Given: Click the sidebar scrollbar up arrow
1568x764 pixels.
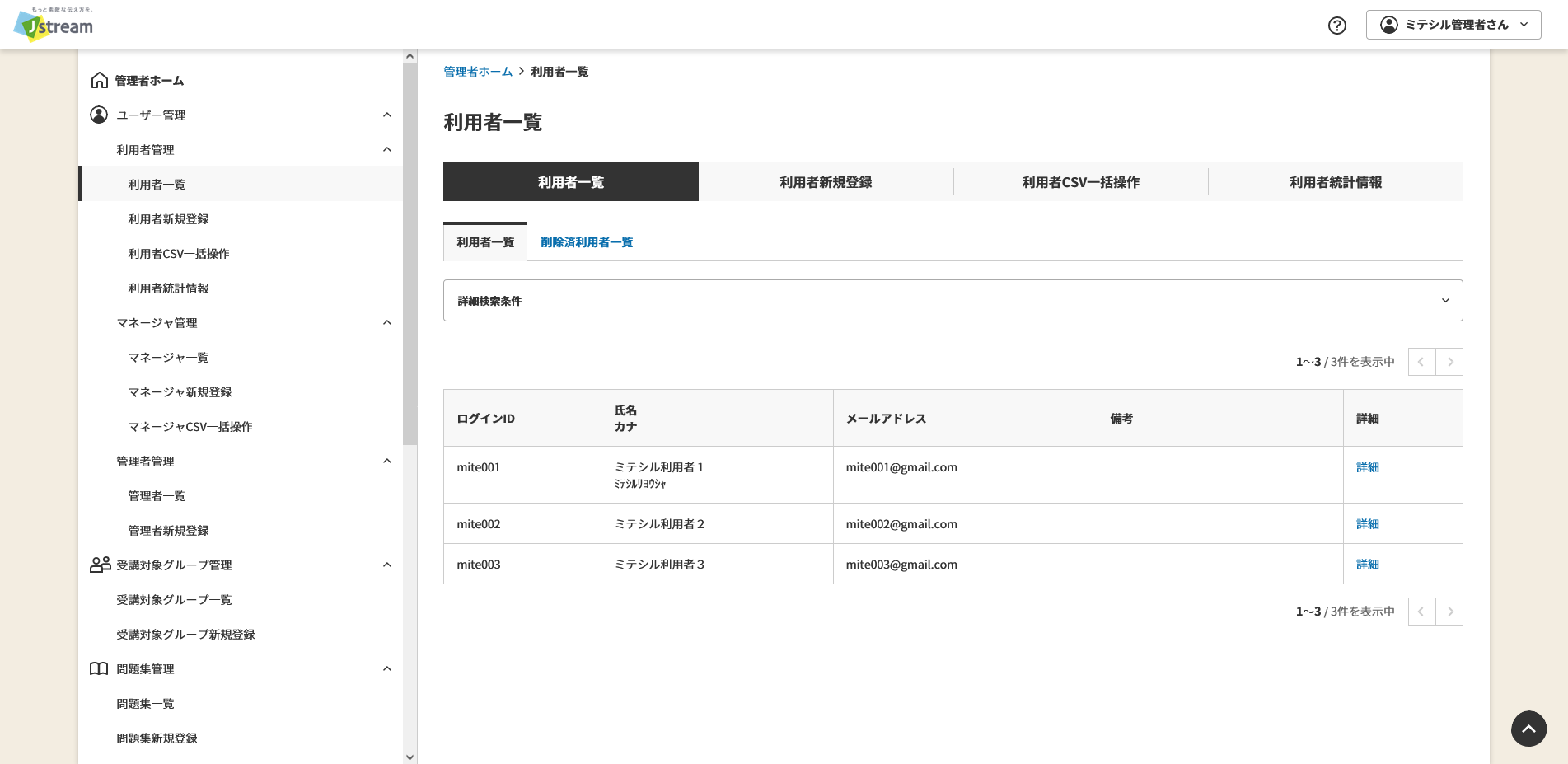Looking at the screenshot, I should click(x=410, y=56).
